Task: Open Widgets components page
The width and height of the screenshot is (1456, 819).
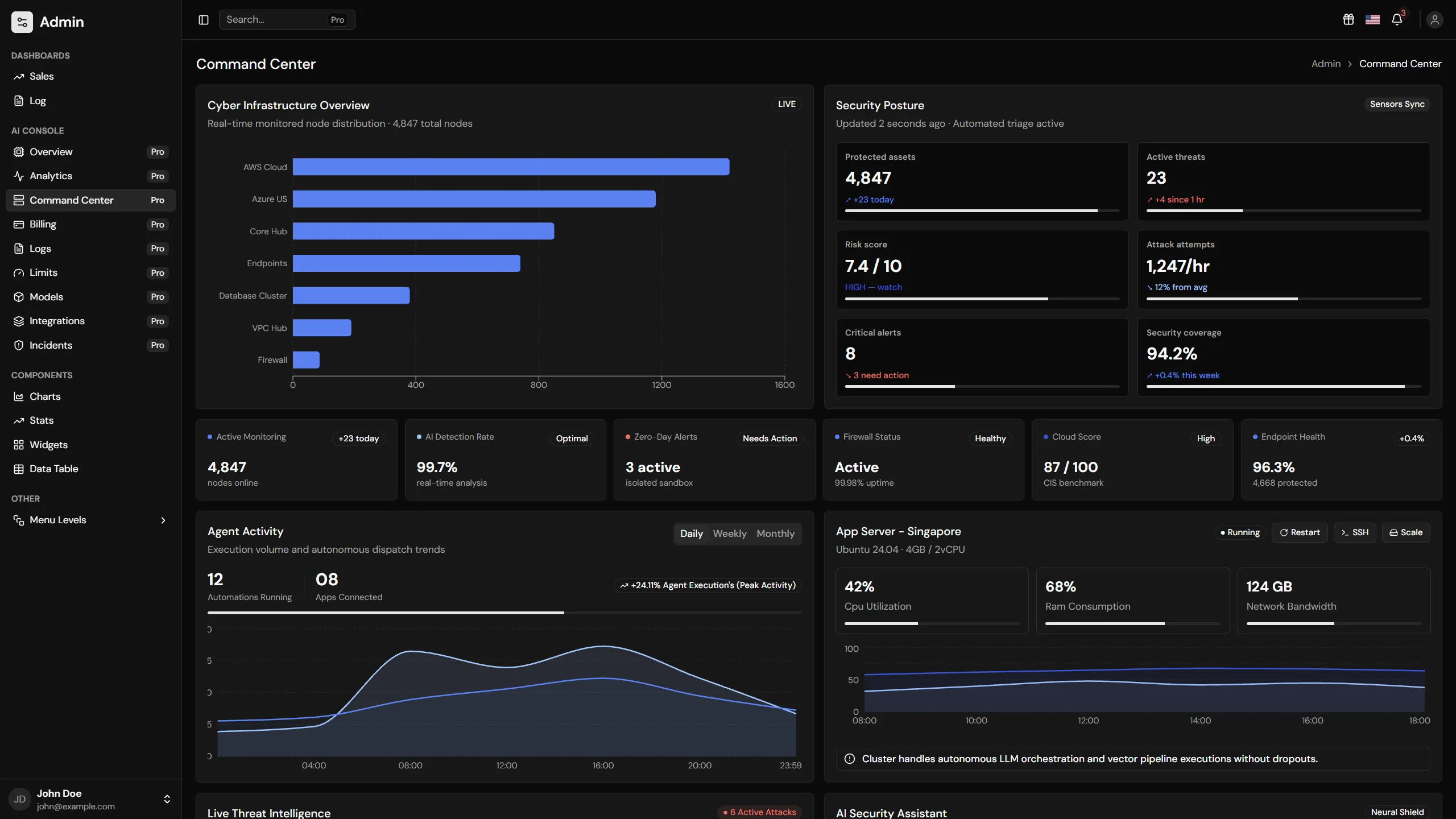Action: (90, 445)
